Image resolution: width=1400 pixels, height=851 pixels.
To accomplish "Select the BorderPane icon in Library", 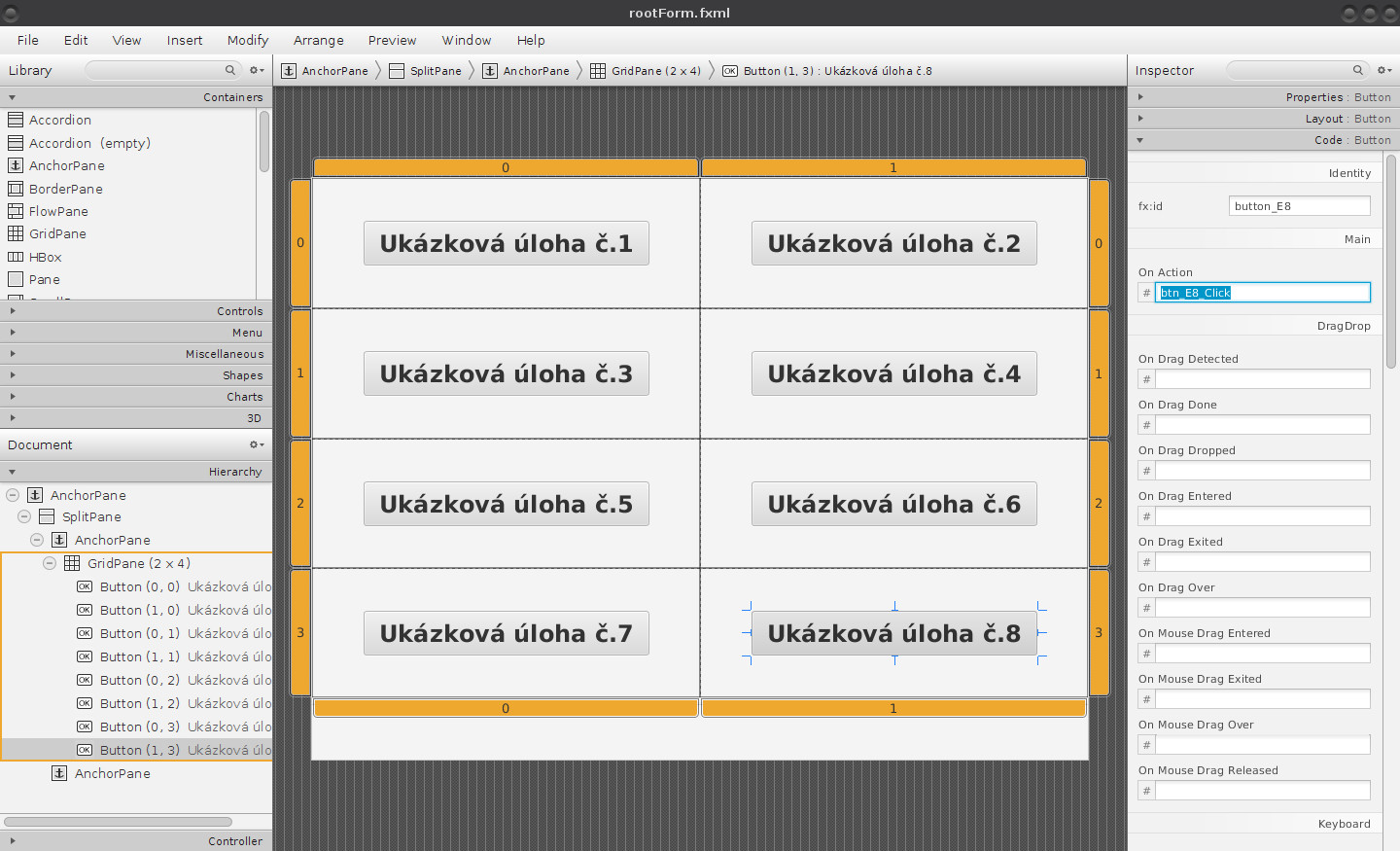I will [x=16, y=189].
